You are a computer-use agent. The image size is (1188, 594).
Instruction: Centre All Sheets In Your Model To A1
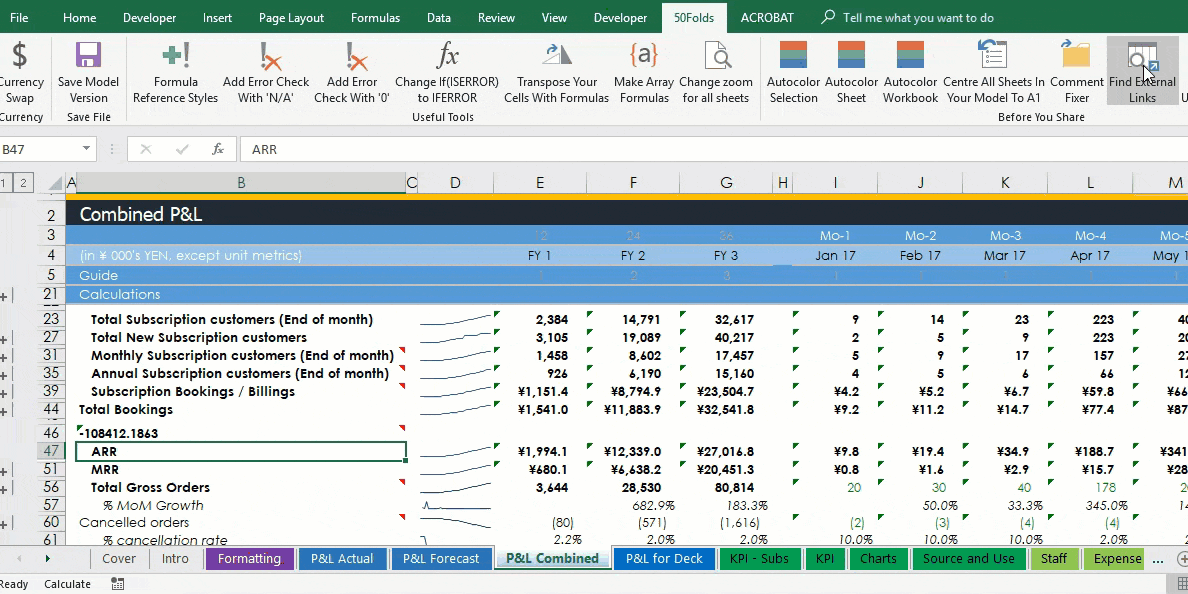point(993,72)
